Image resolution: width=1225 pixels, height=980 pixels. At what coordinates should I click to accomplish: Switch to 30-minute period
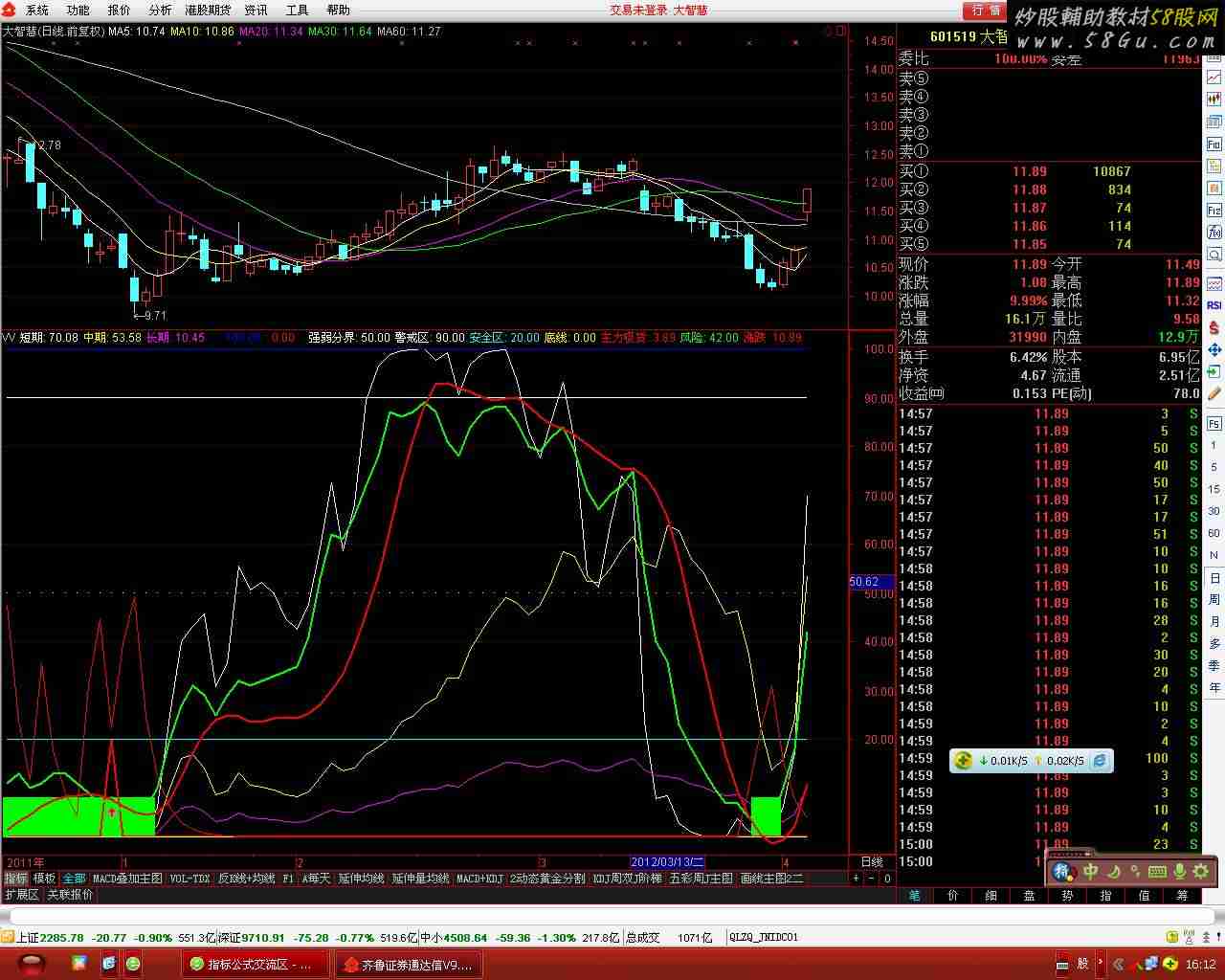pos(1214,511)
